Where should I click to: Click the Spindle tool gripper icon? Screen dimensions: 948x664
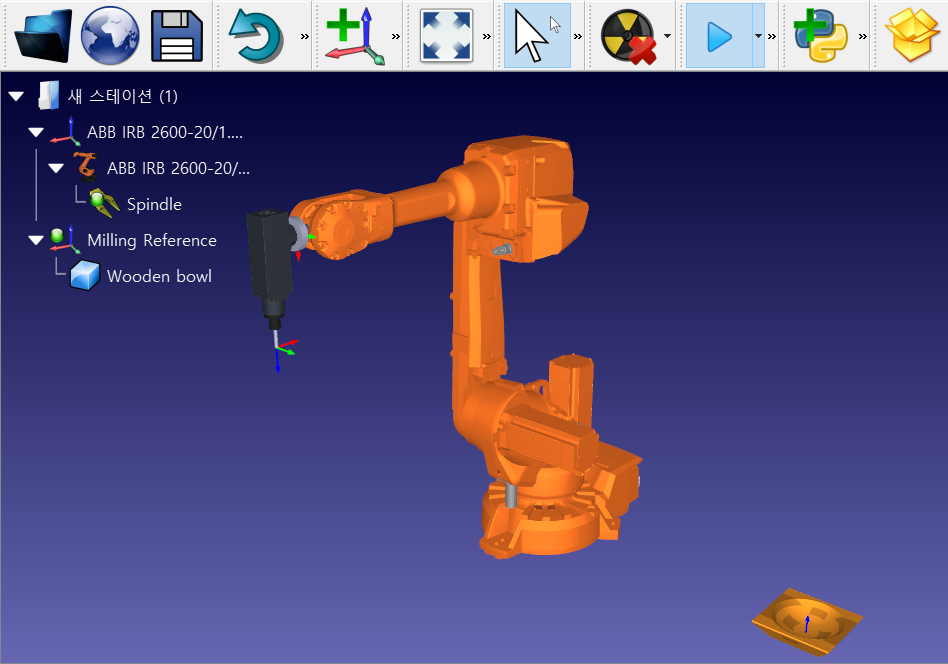(x=104, y=203)
